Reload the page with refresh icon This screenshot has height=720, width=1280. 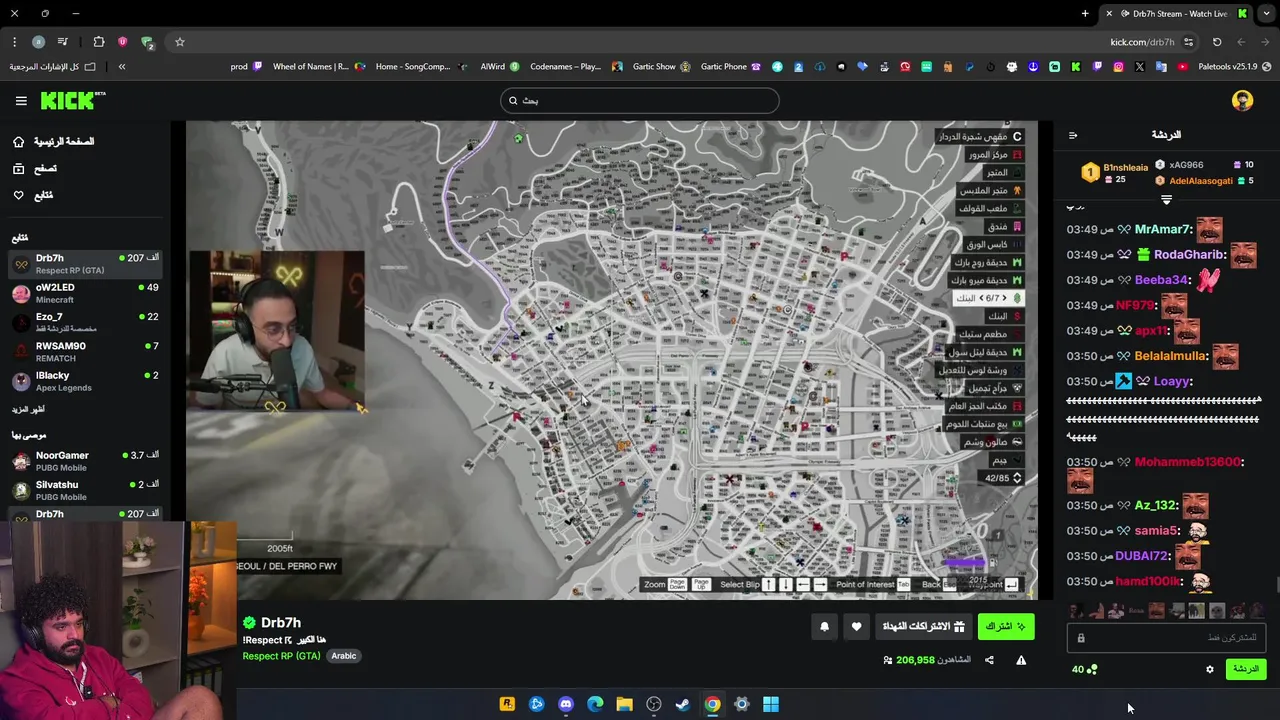(1217, 42)
